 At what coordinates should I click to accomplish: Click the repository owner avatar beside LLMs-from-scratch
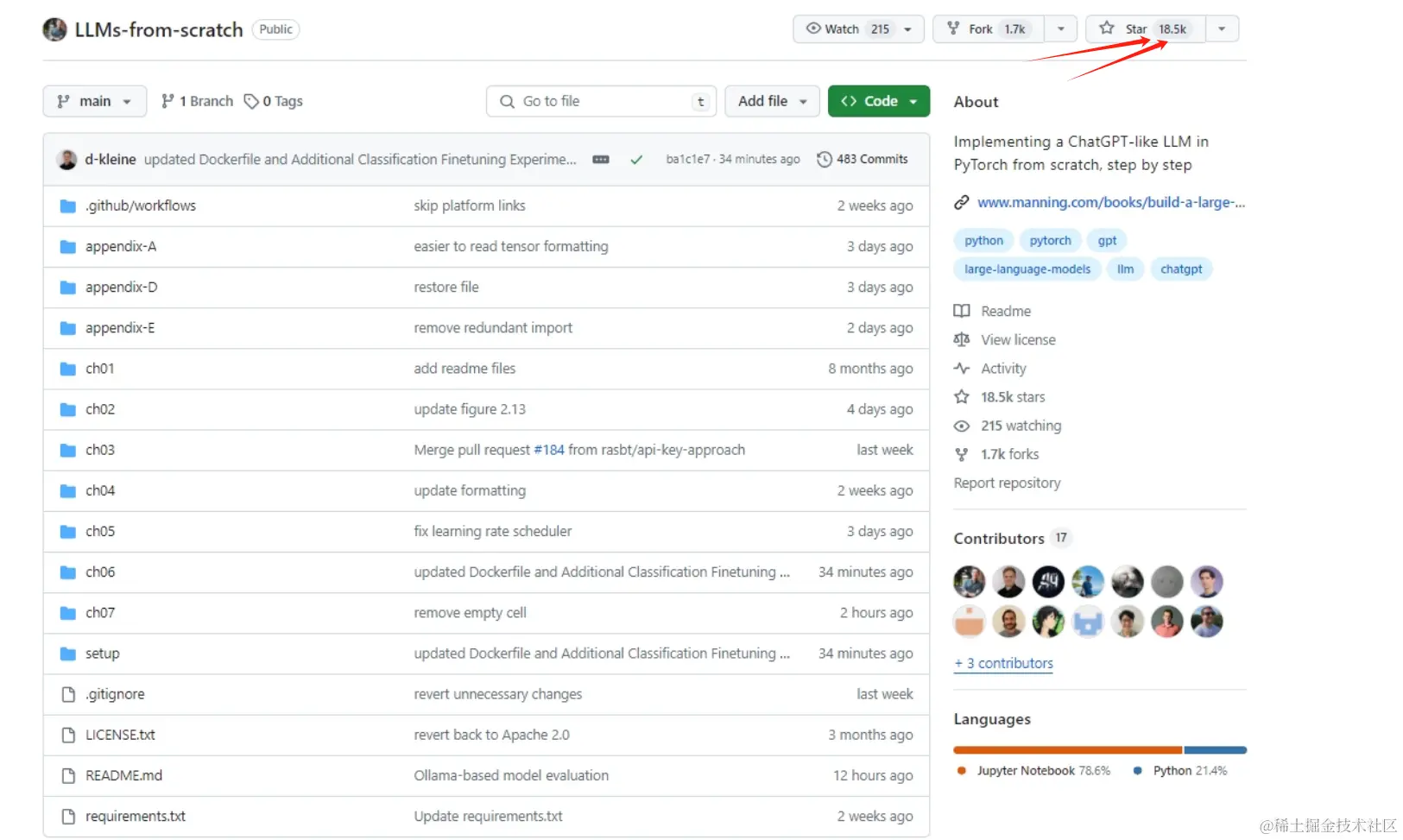[x=54, y=29]
